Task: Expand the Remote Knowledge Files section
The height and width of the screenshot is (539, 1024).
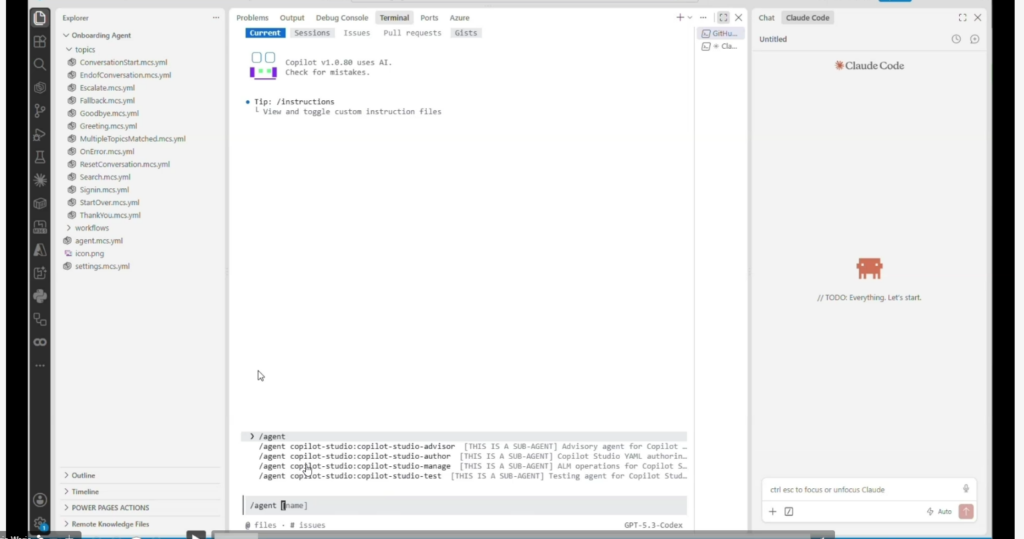Action: 110,524
